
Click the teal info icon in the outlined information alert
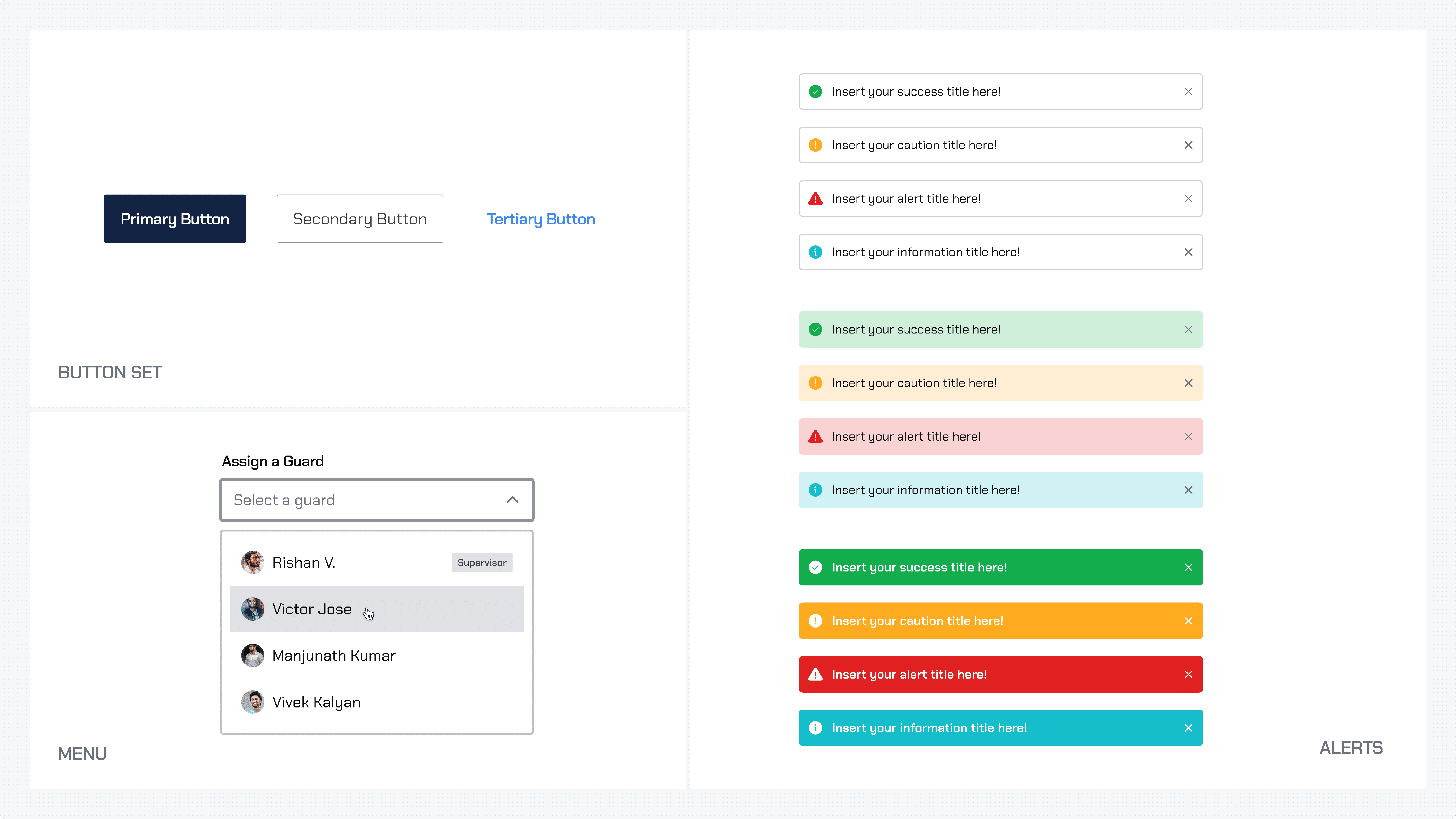click(x=815, y=252)
